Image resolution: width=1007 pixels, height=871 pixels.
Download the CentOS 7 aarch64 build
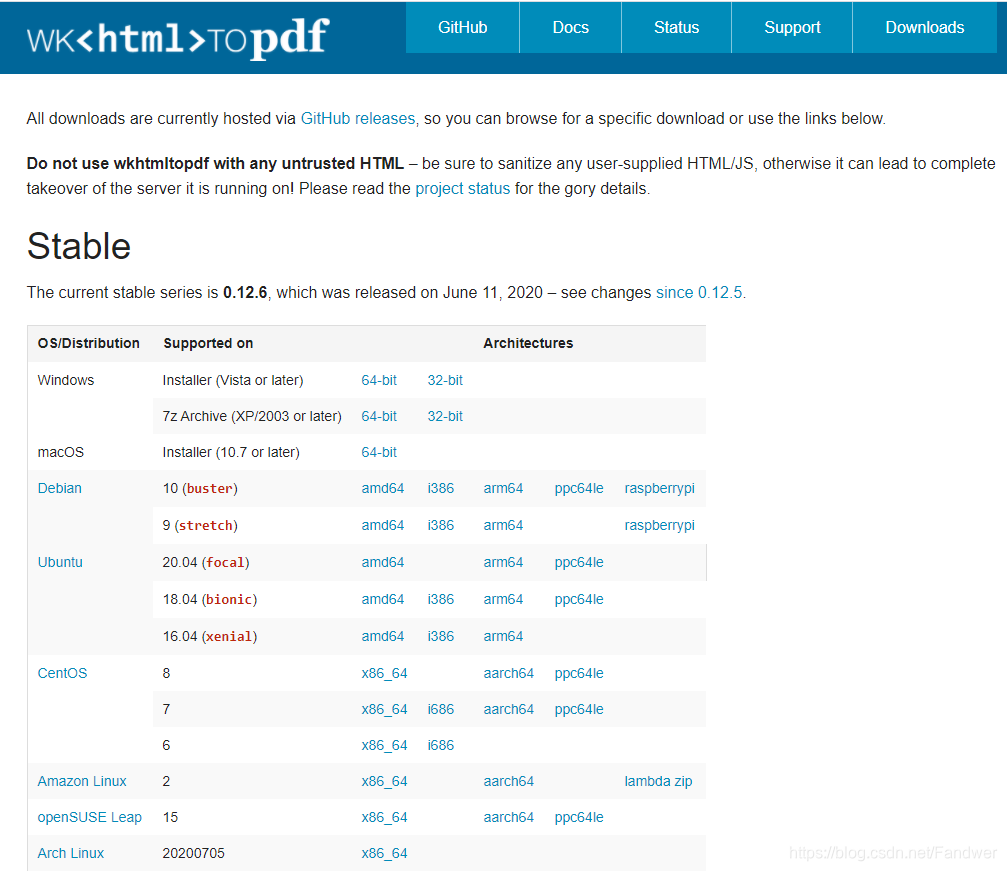[x=509, y=709]
